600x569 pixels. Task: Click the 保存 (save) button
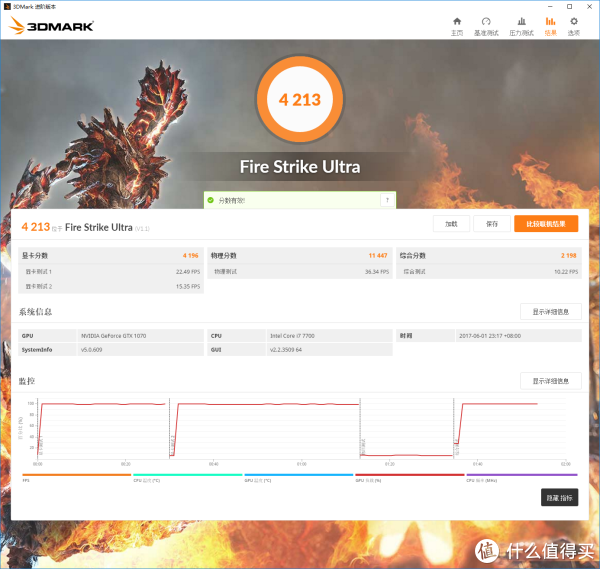492,224
